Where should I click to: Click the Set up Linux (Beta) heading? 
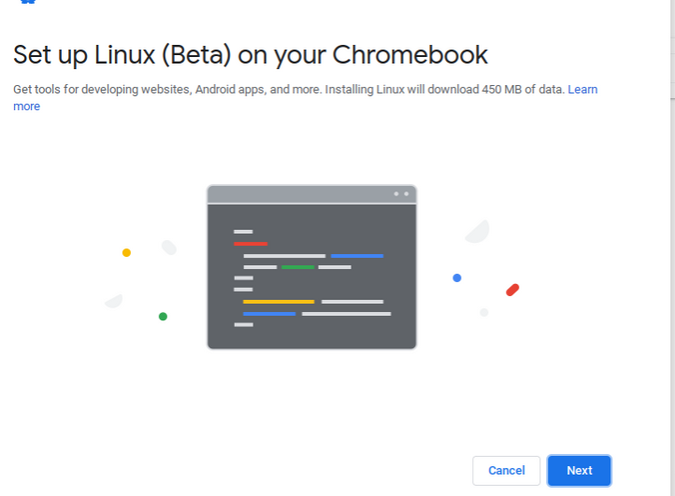pos(251,53)
